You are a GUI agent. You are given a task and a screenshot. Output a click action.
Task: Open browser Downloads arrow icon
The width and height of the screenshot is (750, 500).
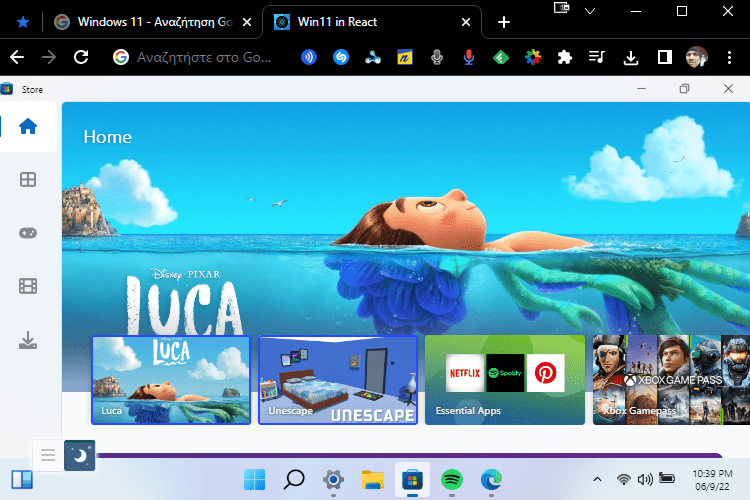tap(631, 58)
